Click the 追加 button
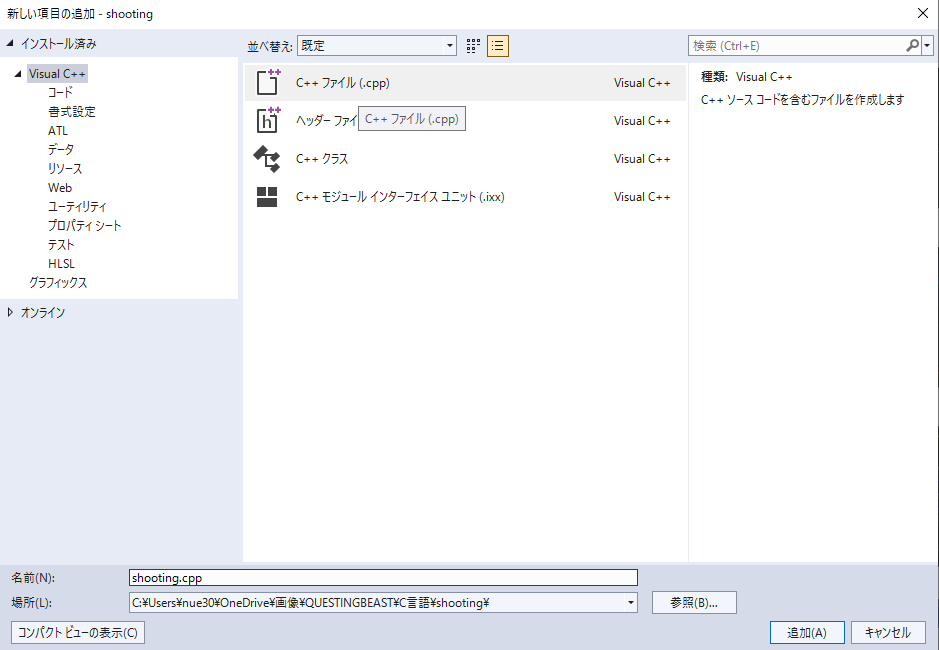This screenshot has height=650, width=939. pyautogui.click(x=806, y=632)
